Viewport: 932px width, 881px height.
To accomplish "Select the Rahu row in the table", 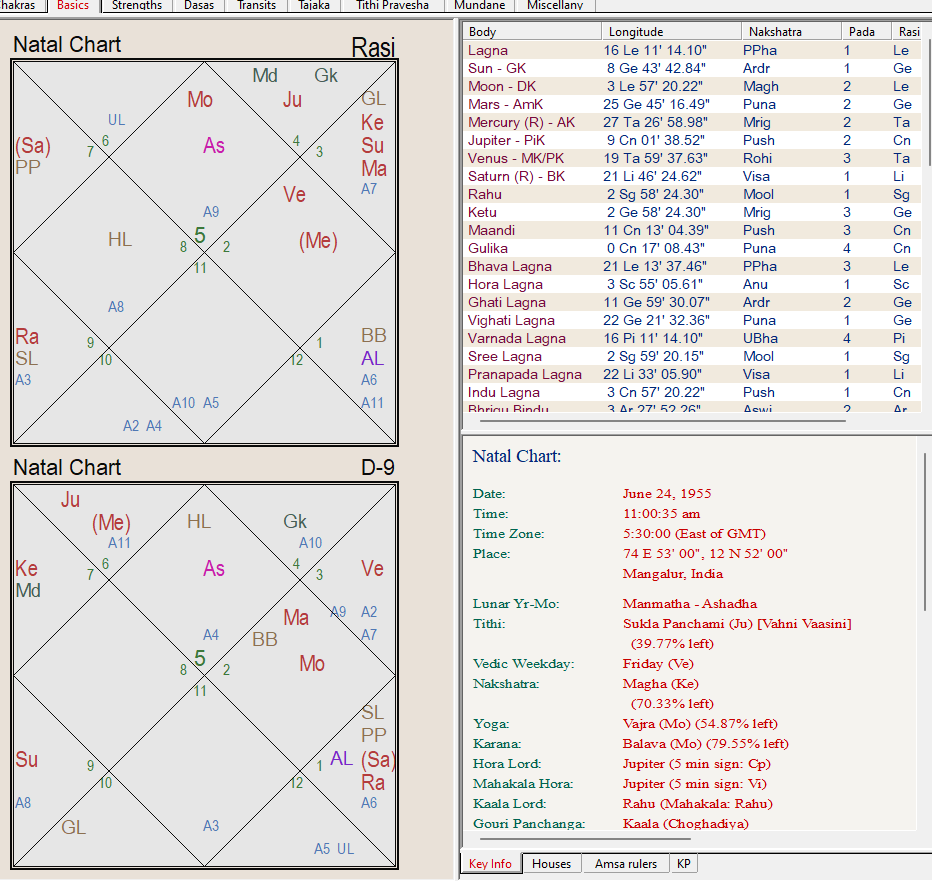I will point(692,194).
